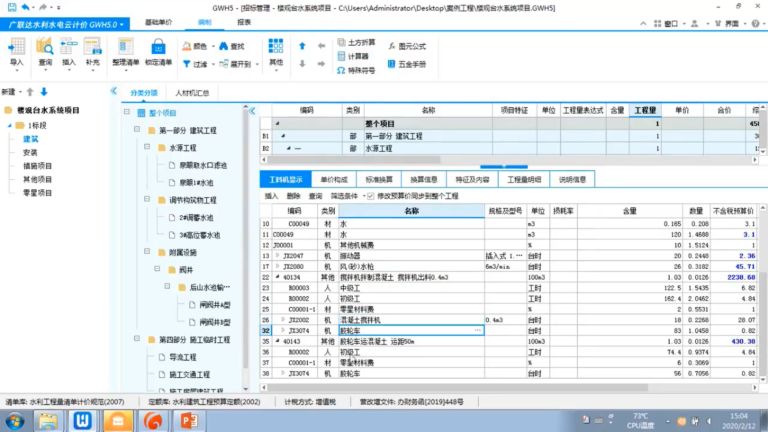Screen dimensions: 768x432
Task: Click 删除 button above resource table
Action: click(x=293, y=196)
